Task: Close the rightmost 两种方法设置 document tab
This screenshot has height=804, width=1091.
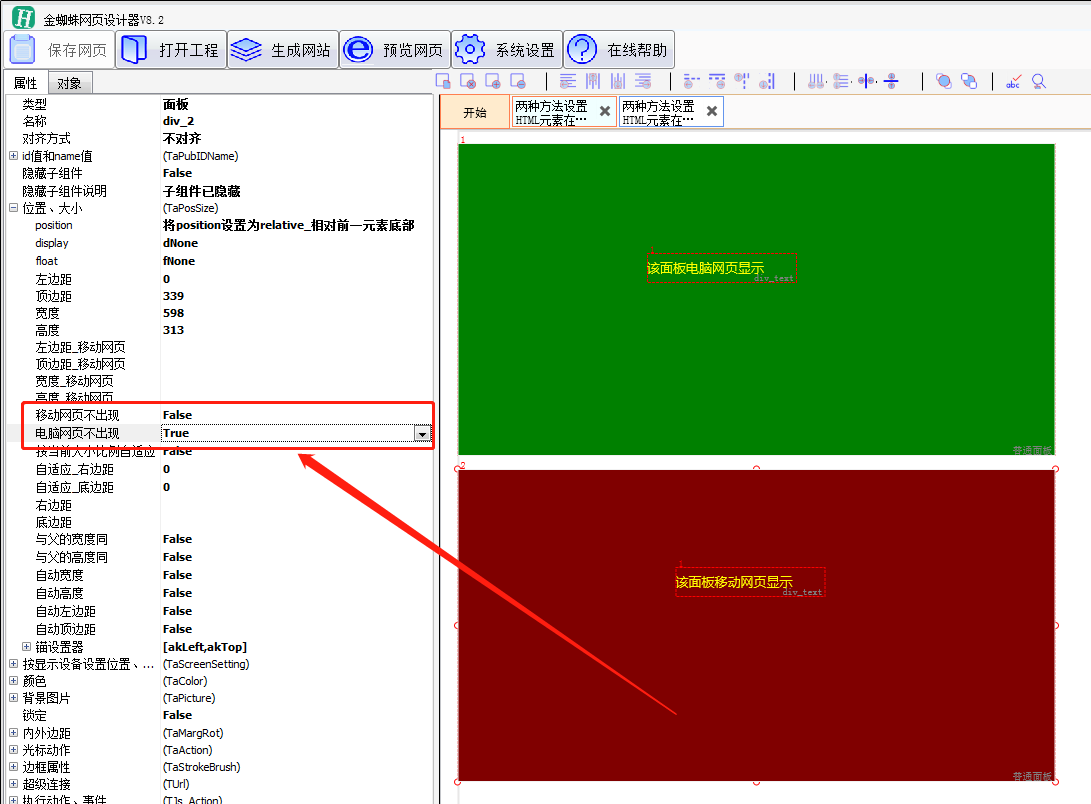Action: click(712, 111)
